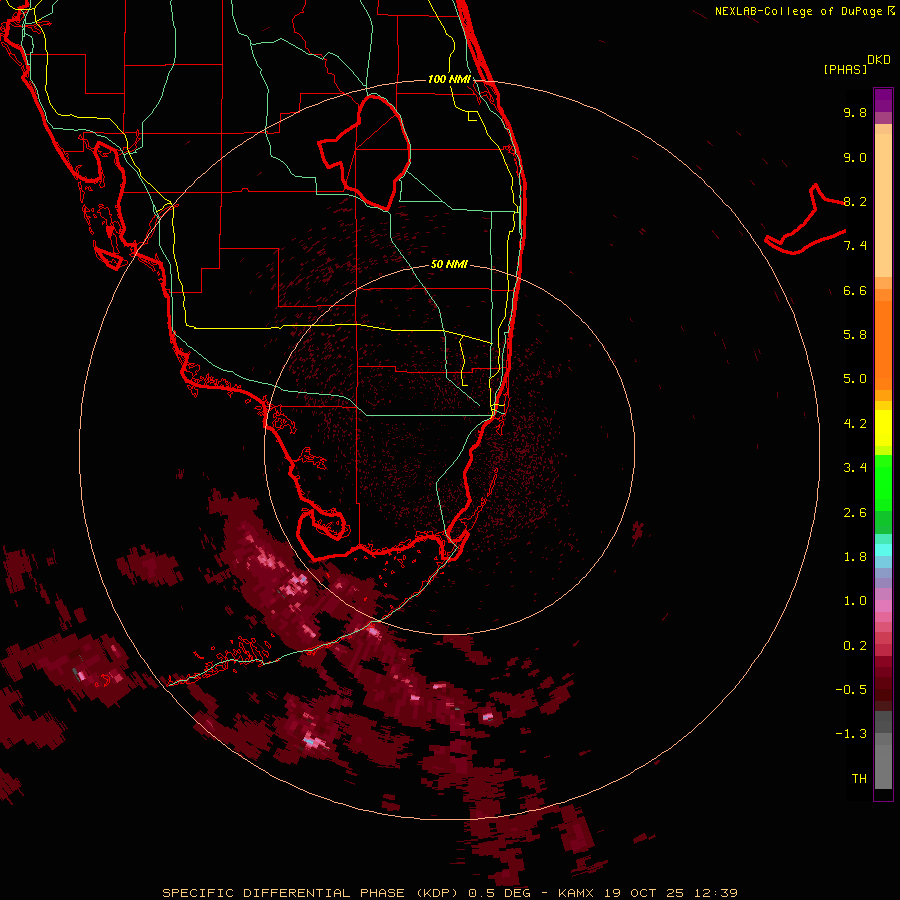Click inside the Lake Okeechobee outline
The image size is (900, 900).
tap(373, 152)
